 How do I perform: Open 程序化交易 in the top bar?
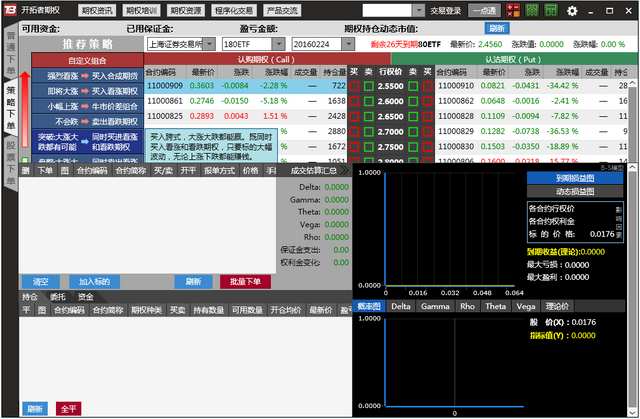click(x=234, y=11)
